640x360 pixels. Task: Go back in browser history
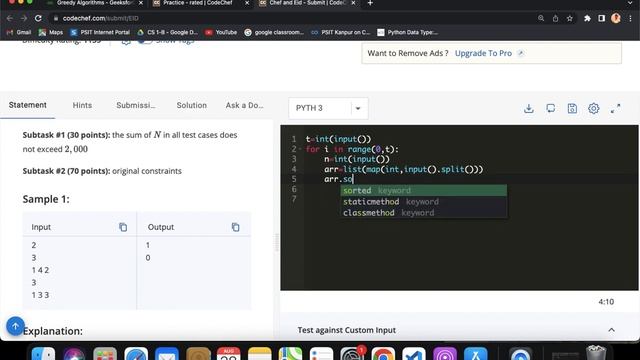click(10, 18)
